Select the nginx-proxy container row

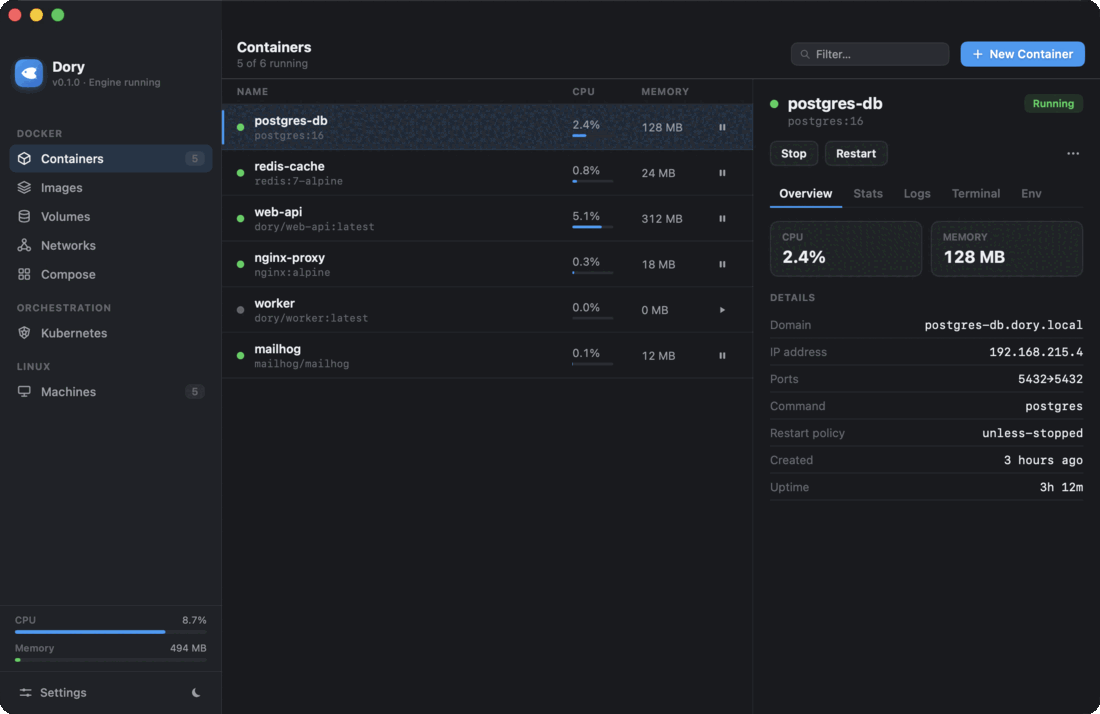tap(488, 264)
